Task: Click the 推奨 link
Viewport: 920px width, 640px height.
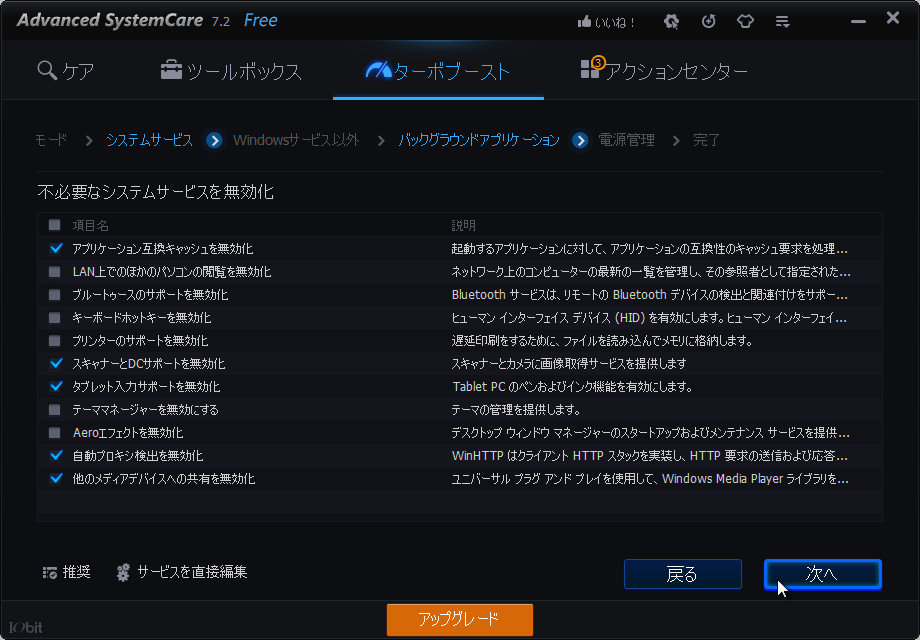Action: pos(76,572)
